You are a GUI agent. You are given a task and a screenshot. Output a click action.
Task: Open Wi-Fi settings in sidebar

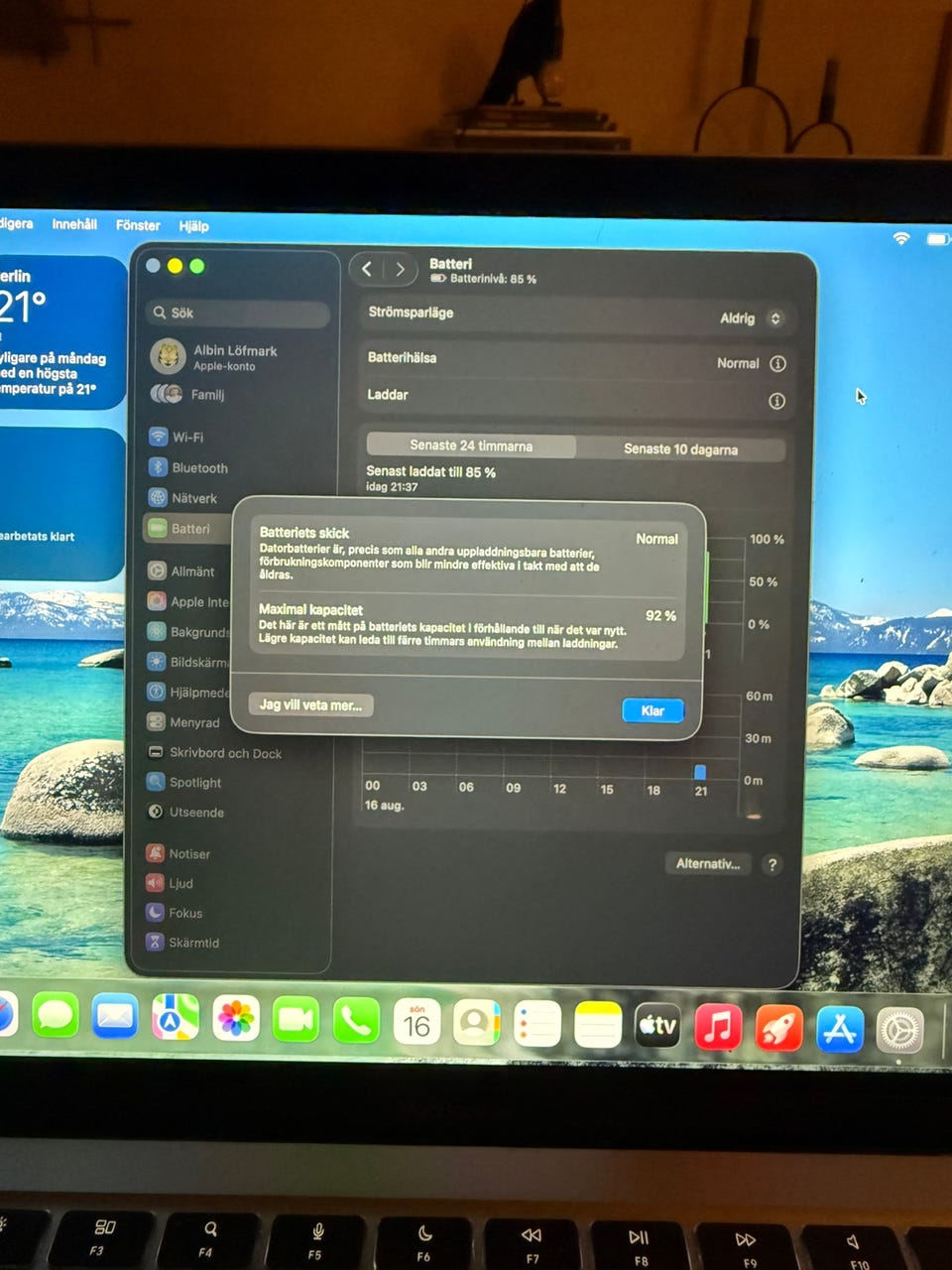point(176,437)
